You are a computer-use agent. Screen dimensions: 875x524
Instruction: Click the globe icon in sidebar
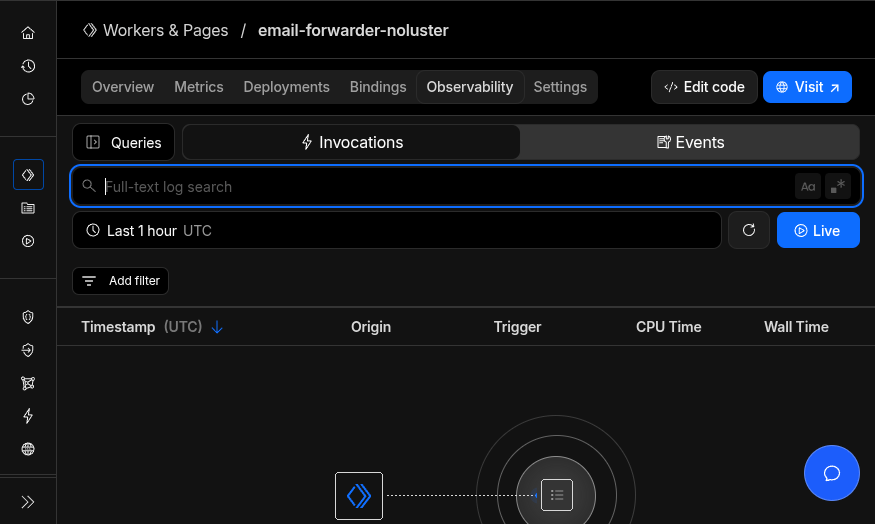click(28, 449)
